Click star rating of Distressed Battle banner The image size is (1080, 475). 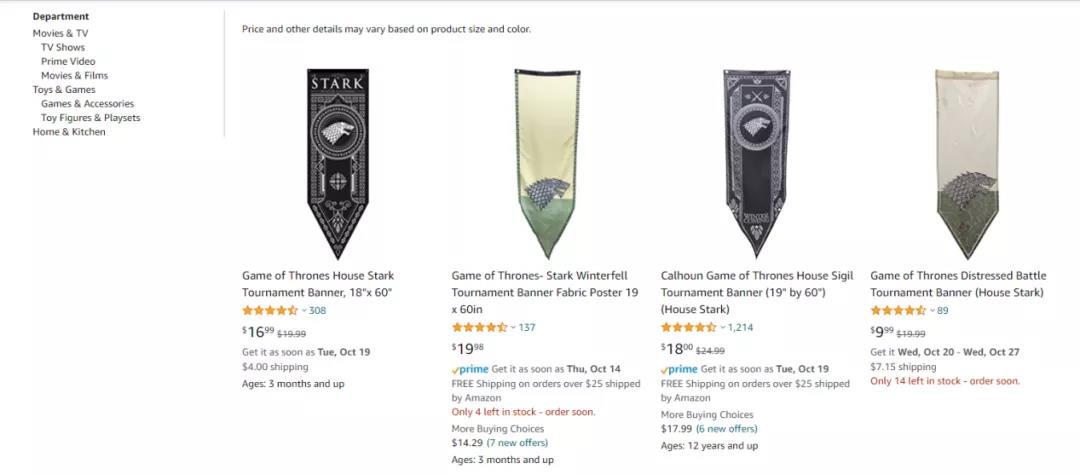coord(898,310)
